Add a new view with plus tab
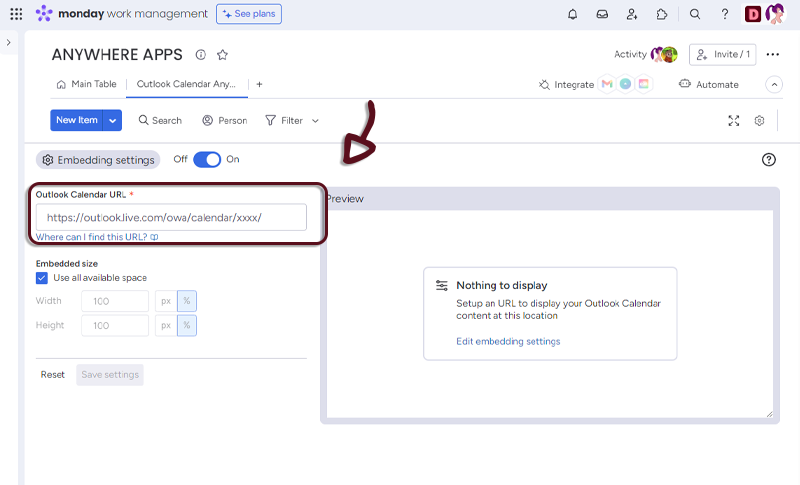Screen dimensions: 800x485 click(259, 85)
